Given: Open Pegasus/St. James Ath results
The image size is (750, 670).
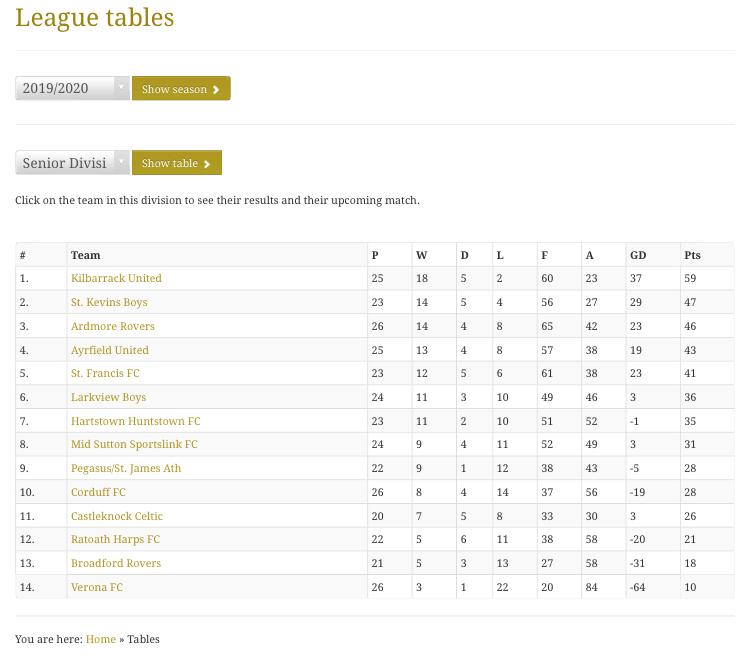Looking at the screenshot, I should pos(126,468).
